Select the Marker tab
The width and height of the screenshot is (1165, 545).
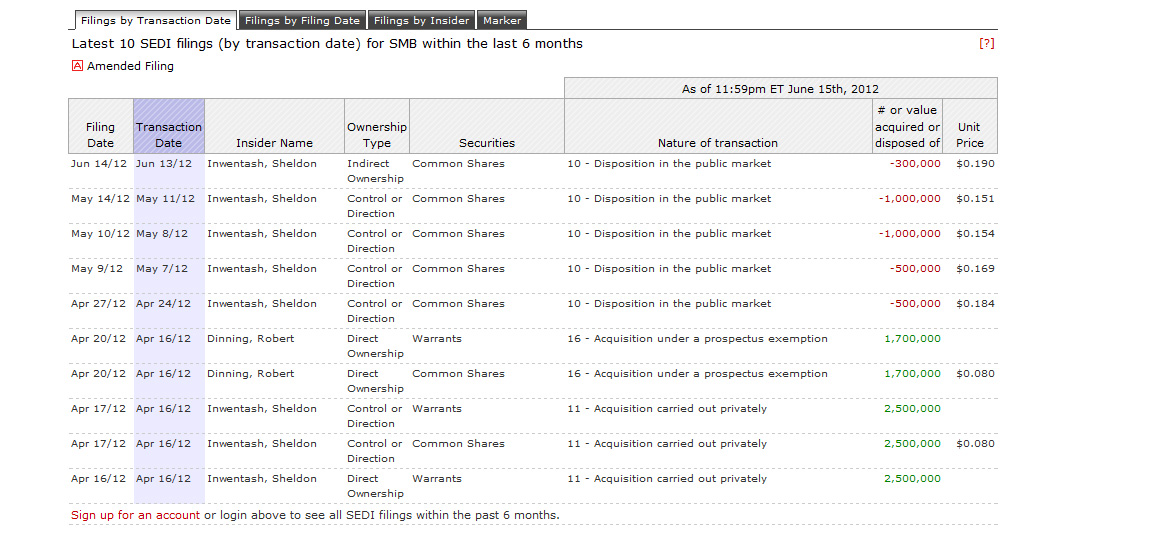(502, 20)
